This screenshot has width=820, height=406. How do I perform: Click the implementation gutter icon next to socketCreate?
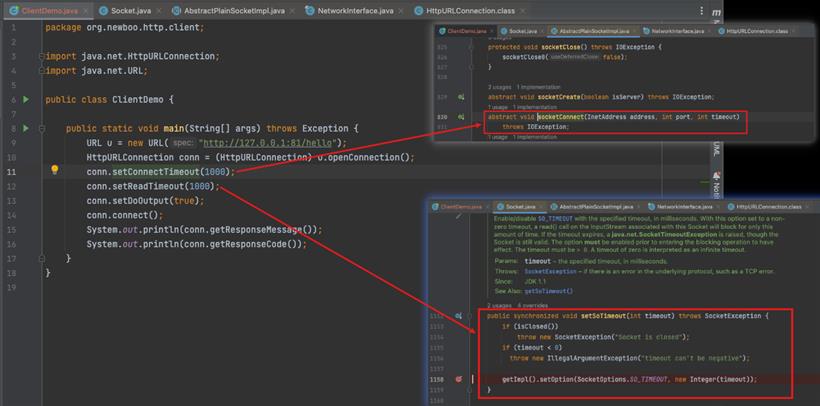coord(461,97)
